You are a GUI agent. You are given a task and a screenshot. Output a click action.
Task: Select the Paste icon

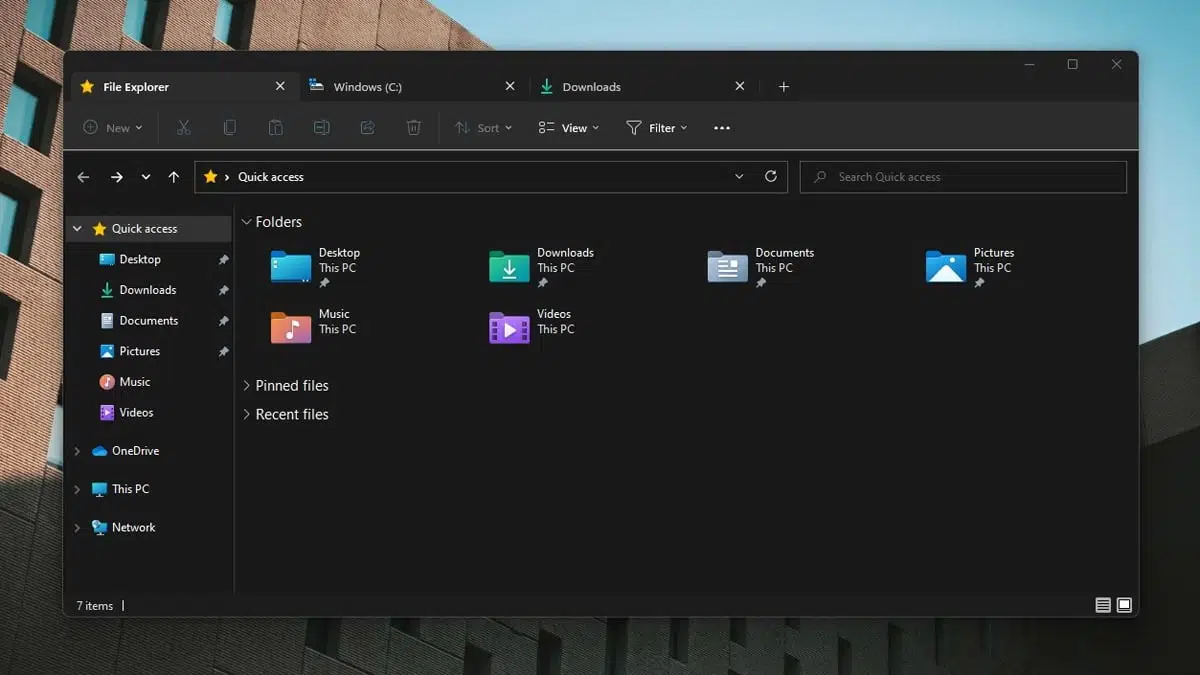tap(275, 127)
